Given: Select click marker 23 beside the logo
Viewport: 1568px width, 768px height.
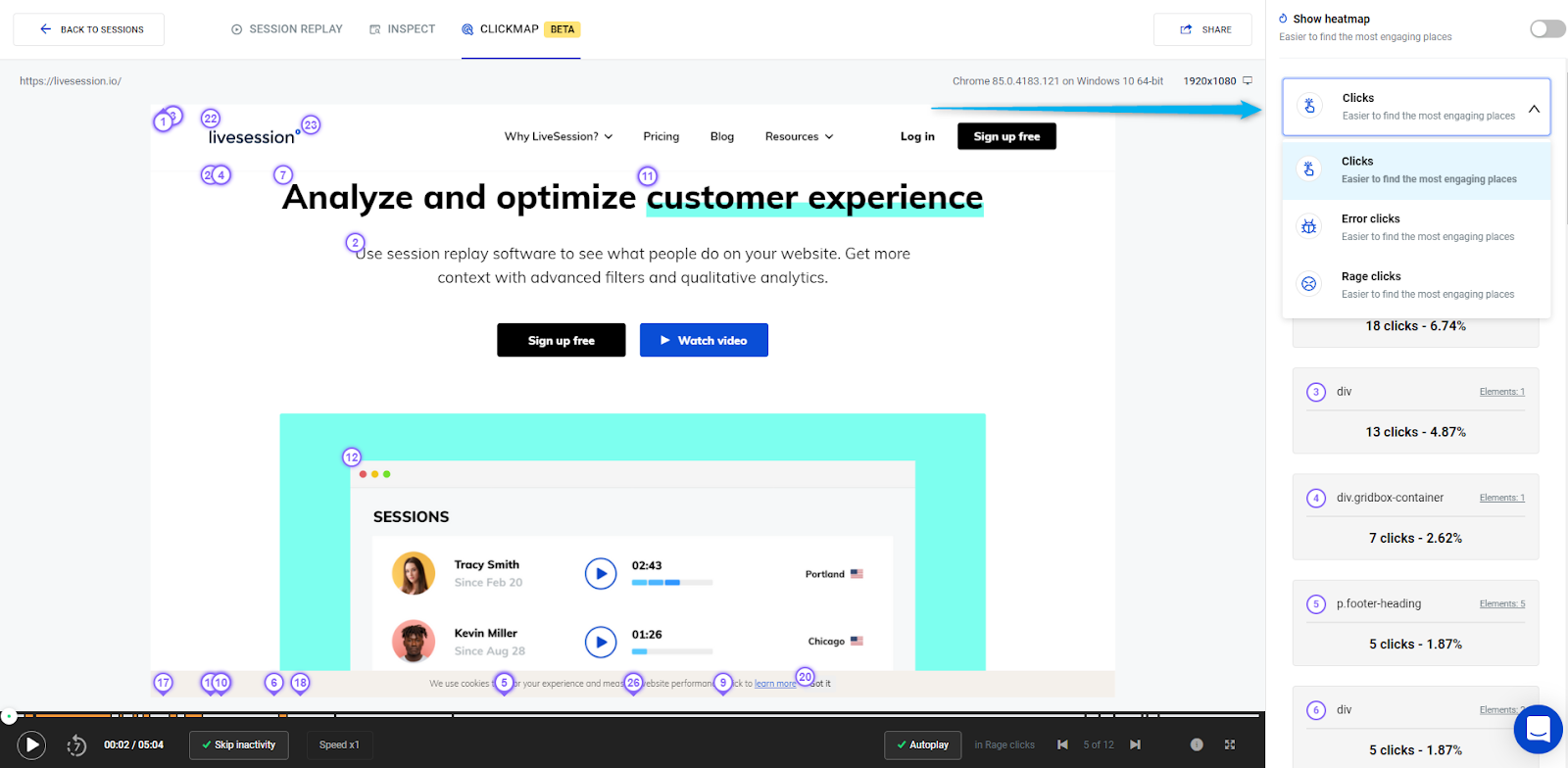Looking at the screenshot, I should [x=311, y=125].
